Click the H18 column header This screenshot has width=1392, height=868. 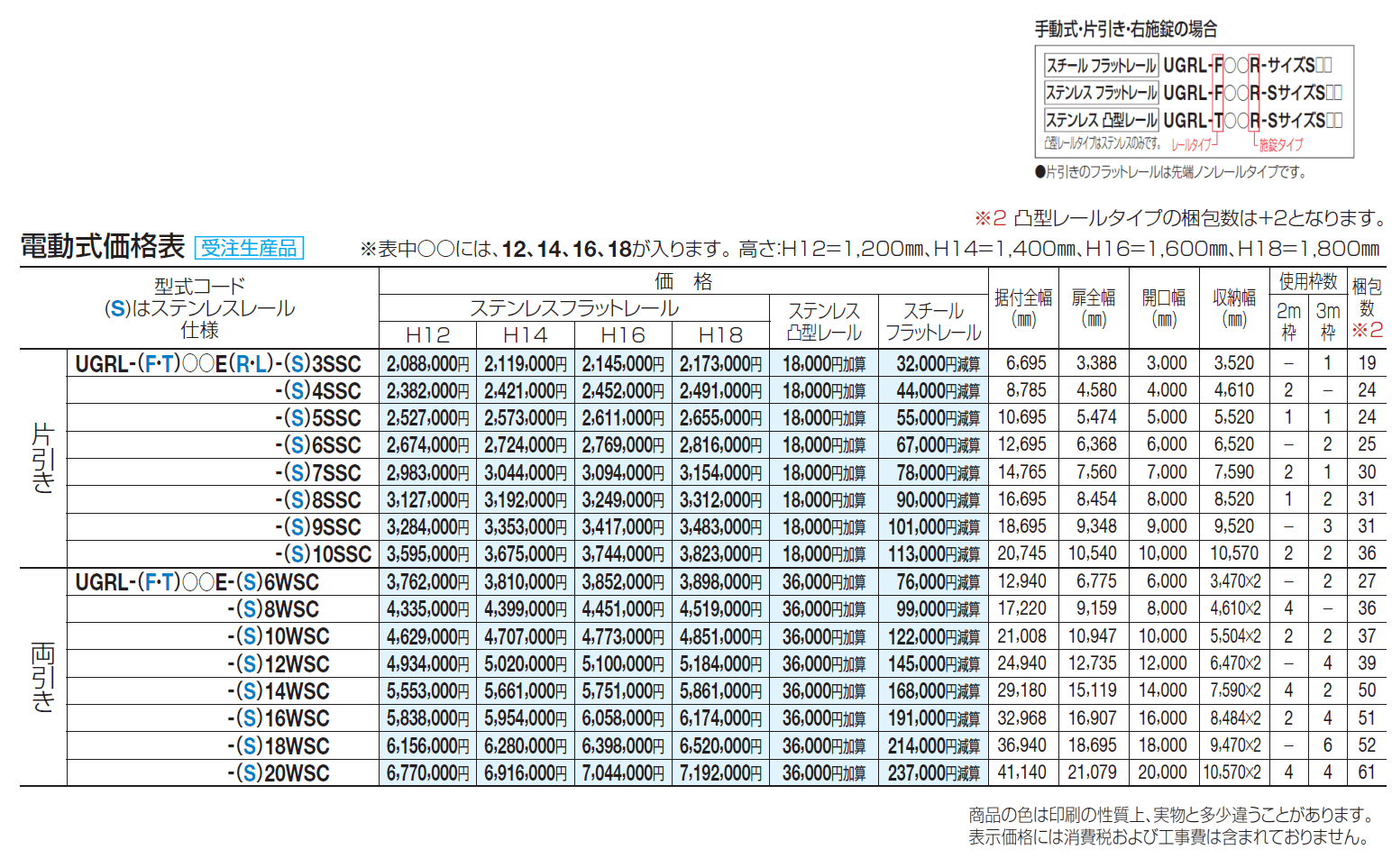click(719, 334)
